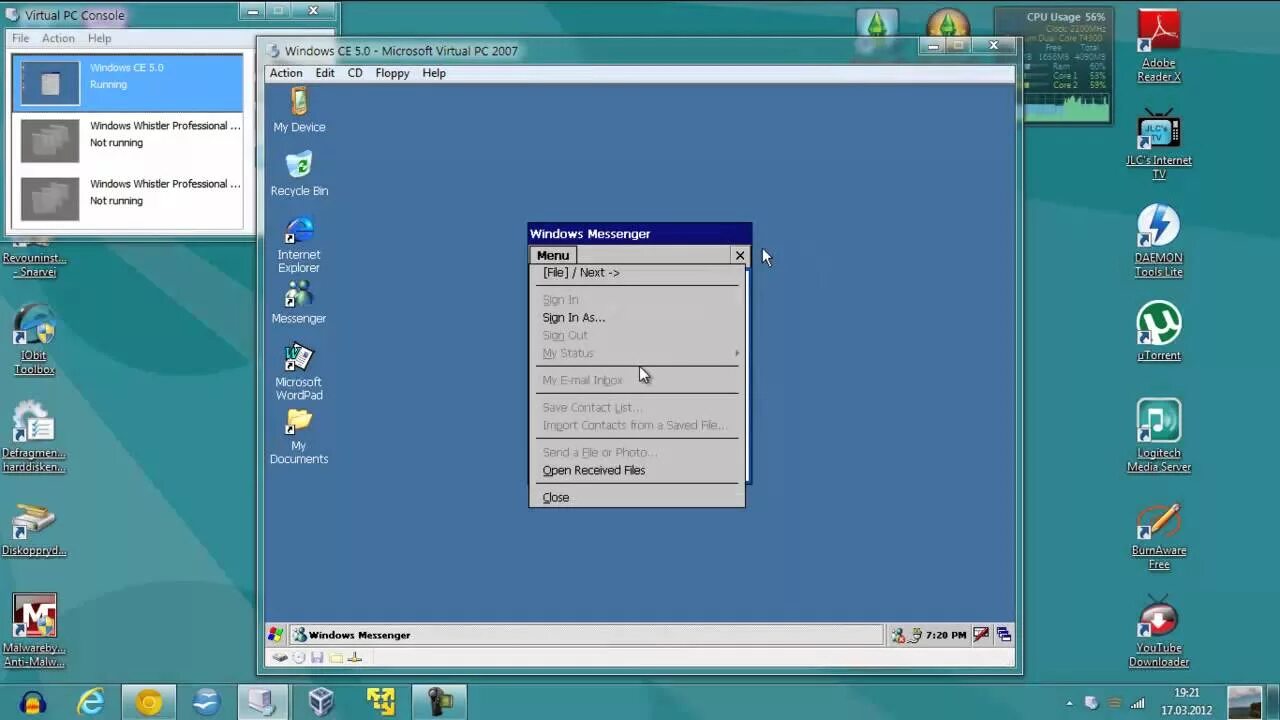This screenshot has width=1280, height=720.
Task: Open the My Documents folder icon
Action: tap(299, 436)
